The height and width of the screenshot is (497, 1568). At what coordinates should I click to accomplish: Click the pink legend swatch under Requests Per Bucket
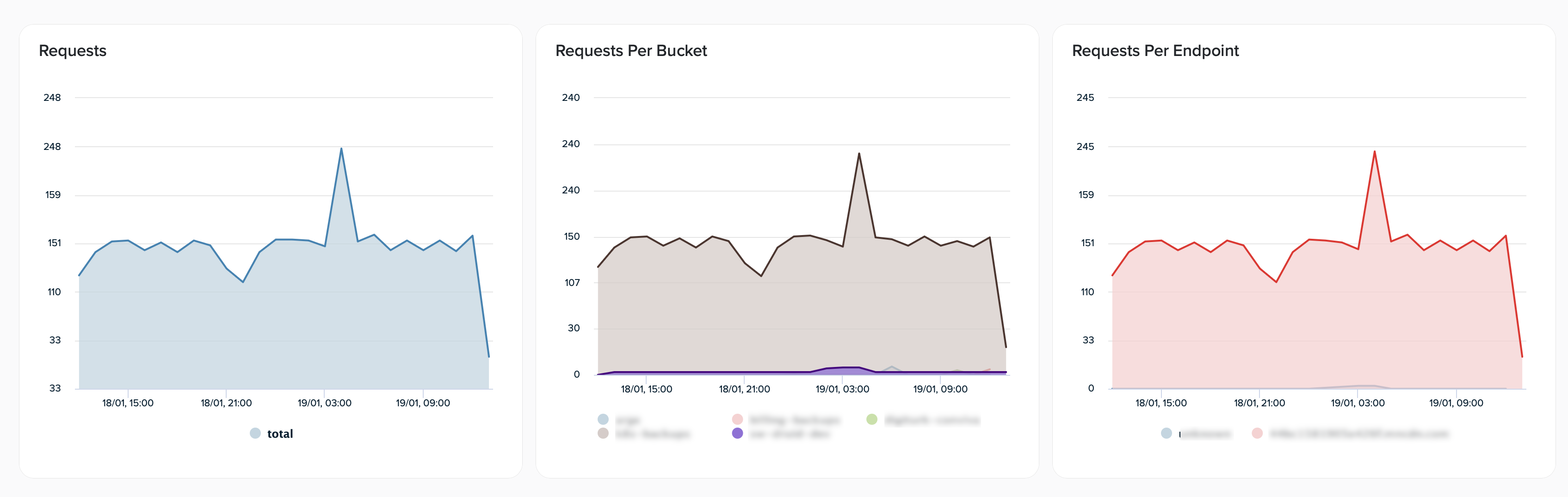pyautogui.click(x=737, y=419)
